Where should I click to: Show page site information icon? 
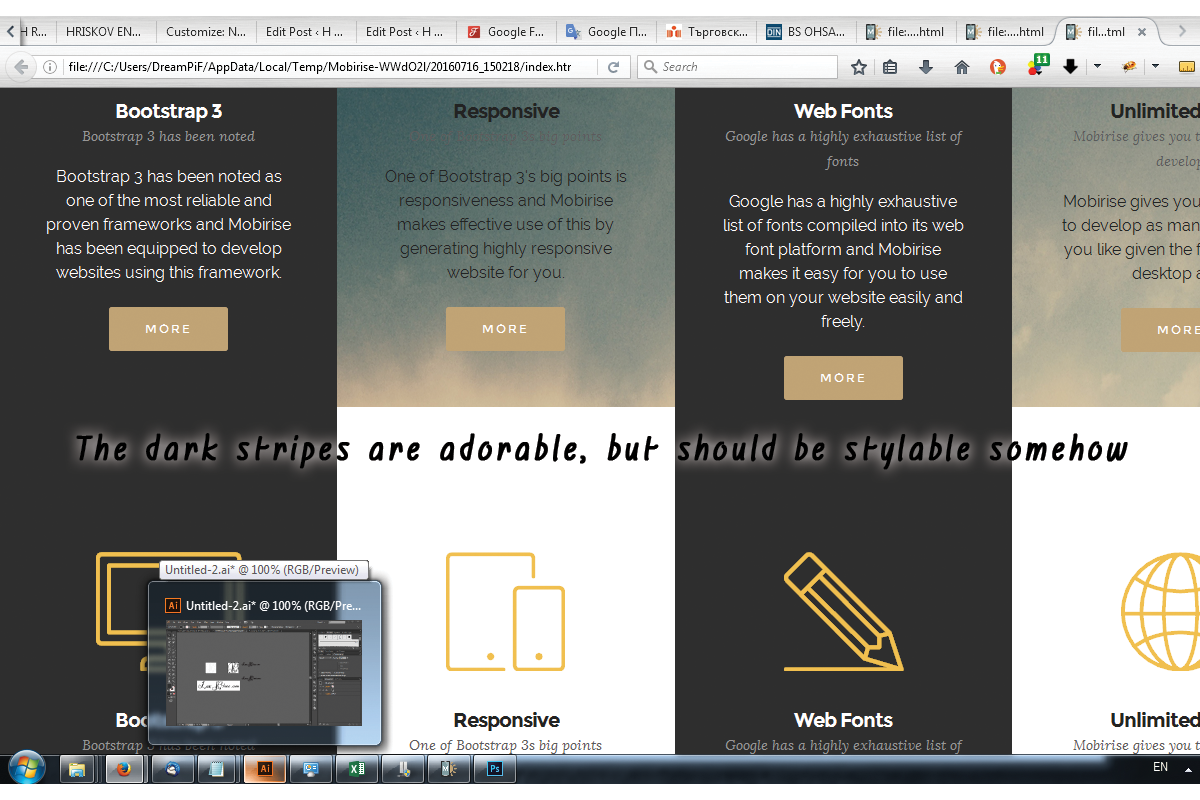point(49,67)
